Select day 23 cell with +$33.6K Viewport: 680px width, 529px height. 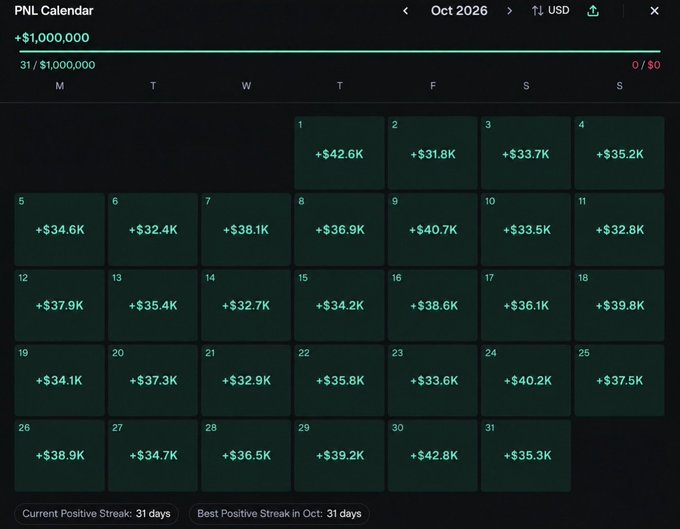coord(433,380)
